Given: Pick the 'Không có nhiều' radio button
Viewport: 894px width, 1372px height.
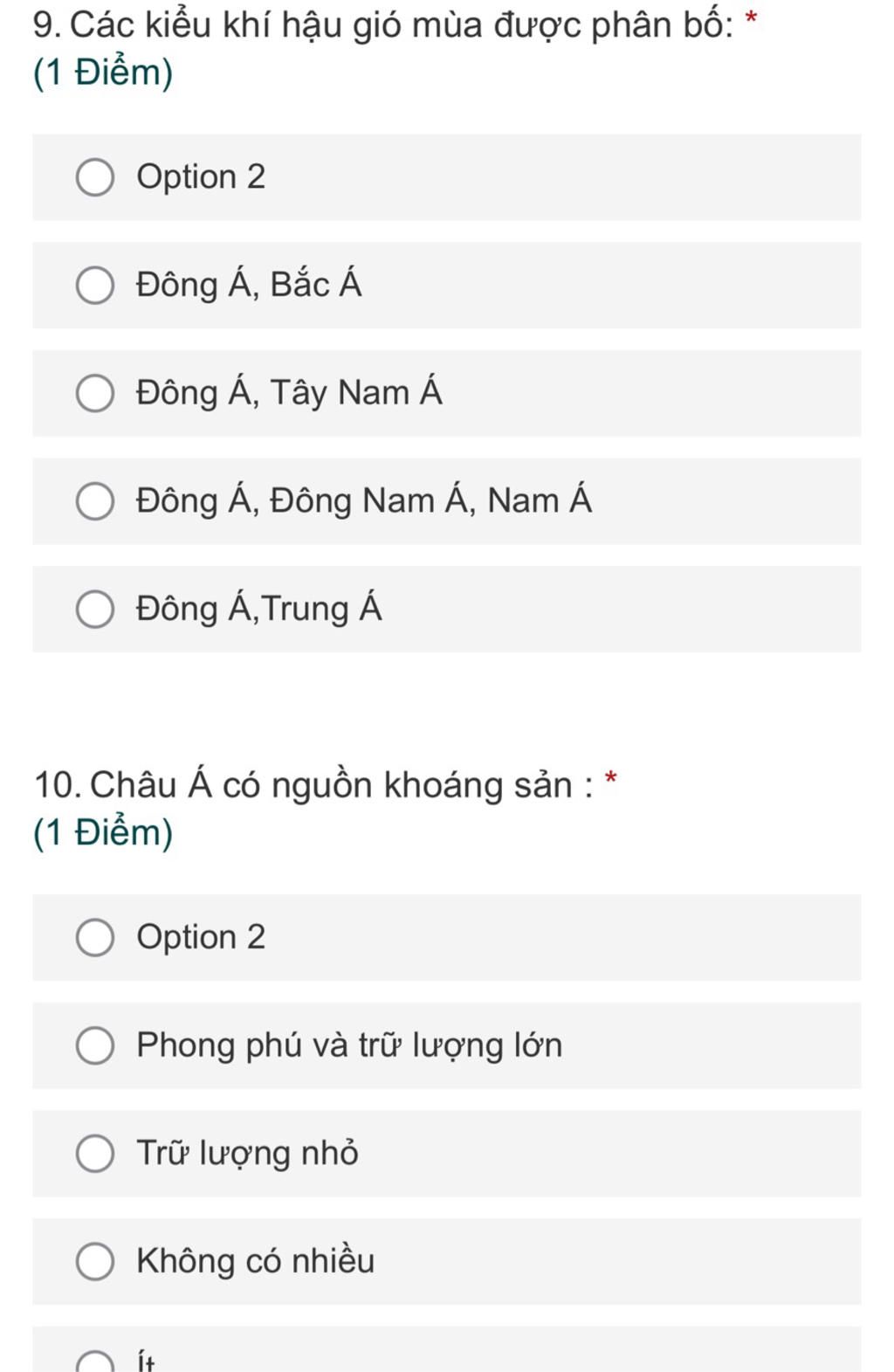Looking at the screenshot, I should pos(95,1261).
